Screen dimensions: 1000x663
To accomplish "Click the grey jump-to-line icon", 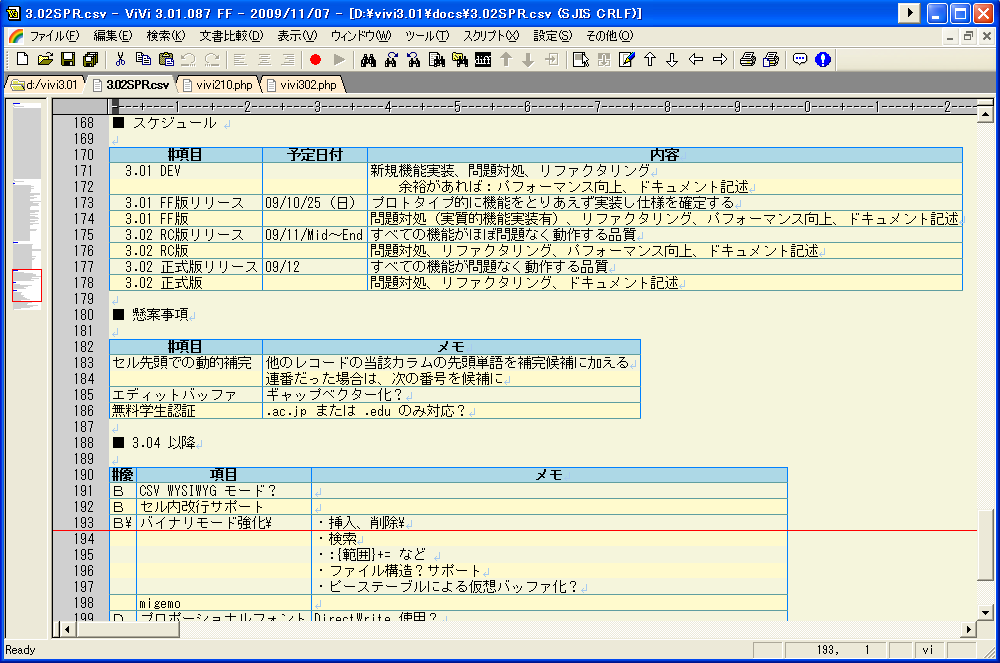I will 552,59.
